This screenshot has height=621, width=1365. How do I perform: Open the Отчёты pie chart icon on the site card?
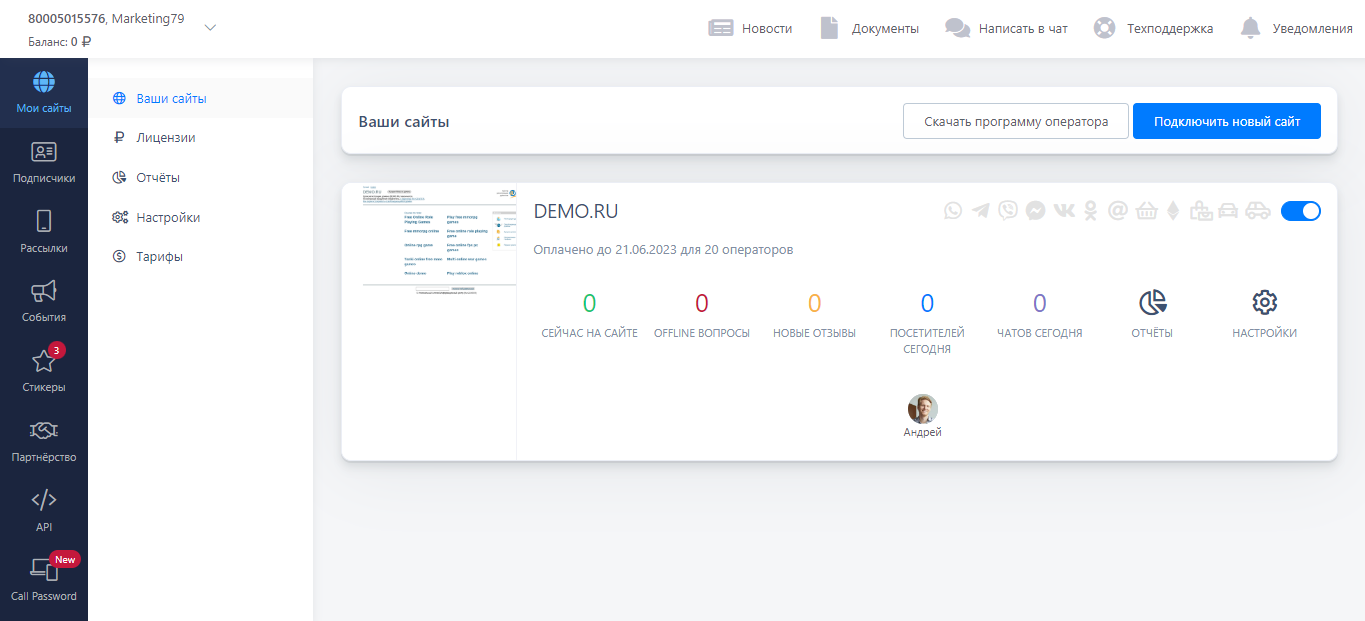click(1152, 303)
